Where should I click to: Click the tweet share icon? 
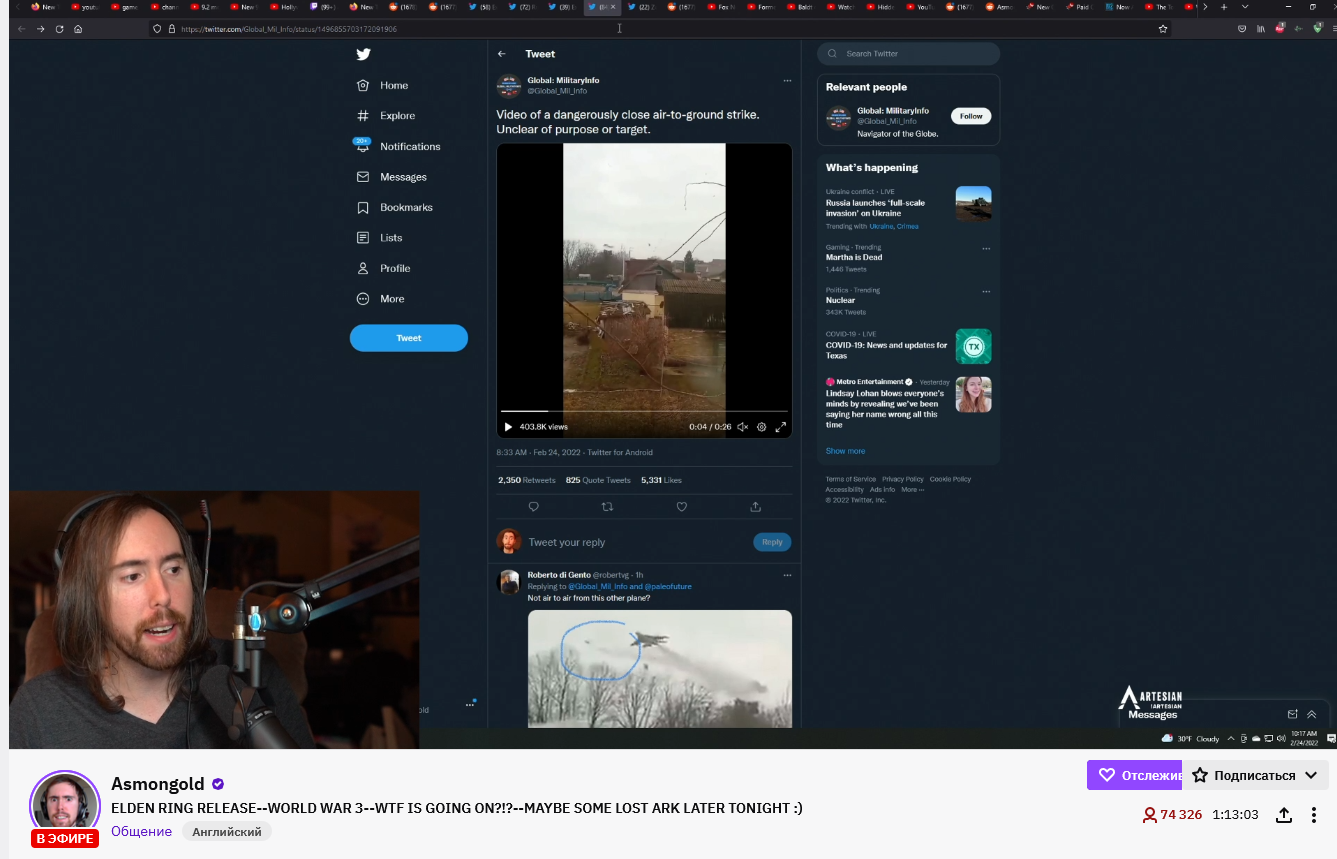[755, 507]
